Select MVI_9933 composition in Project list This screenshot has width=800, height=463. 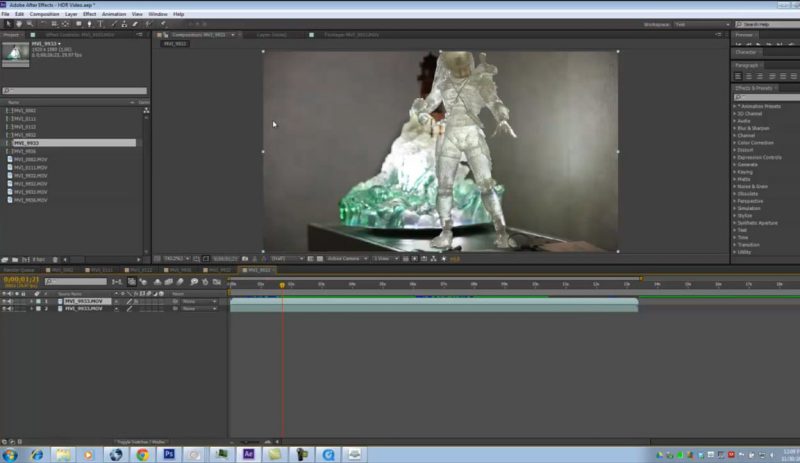[26, 143]
